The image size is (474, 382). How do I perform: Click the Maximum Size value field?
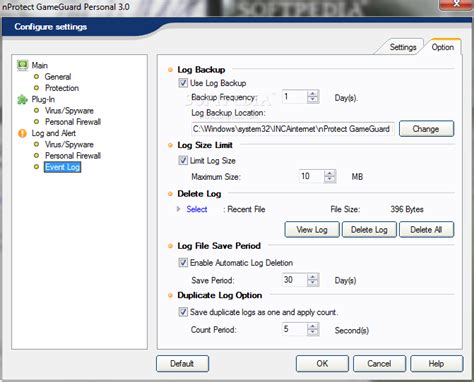pyautogui.click(x=311, y=176)
